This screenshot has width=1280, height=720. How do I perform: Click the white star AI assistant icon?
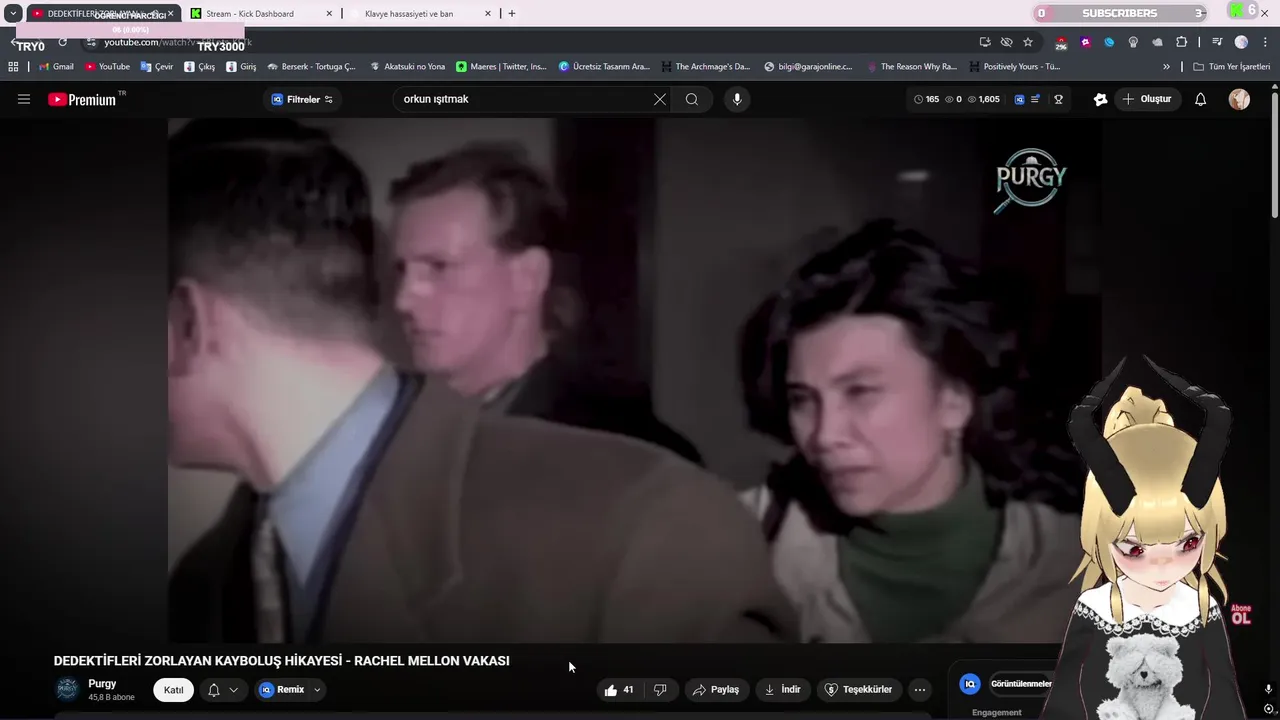[1101, 99]
